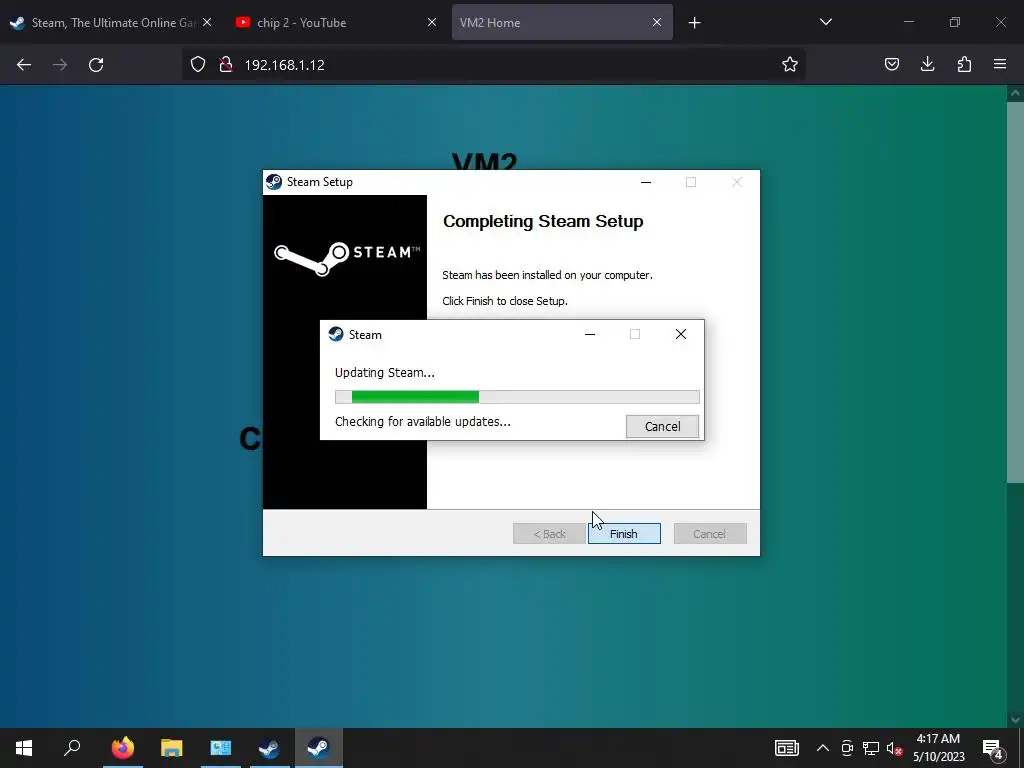Click the text Checking for available updates
1024x768 pixels.
[423, 422]
